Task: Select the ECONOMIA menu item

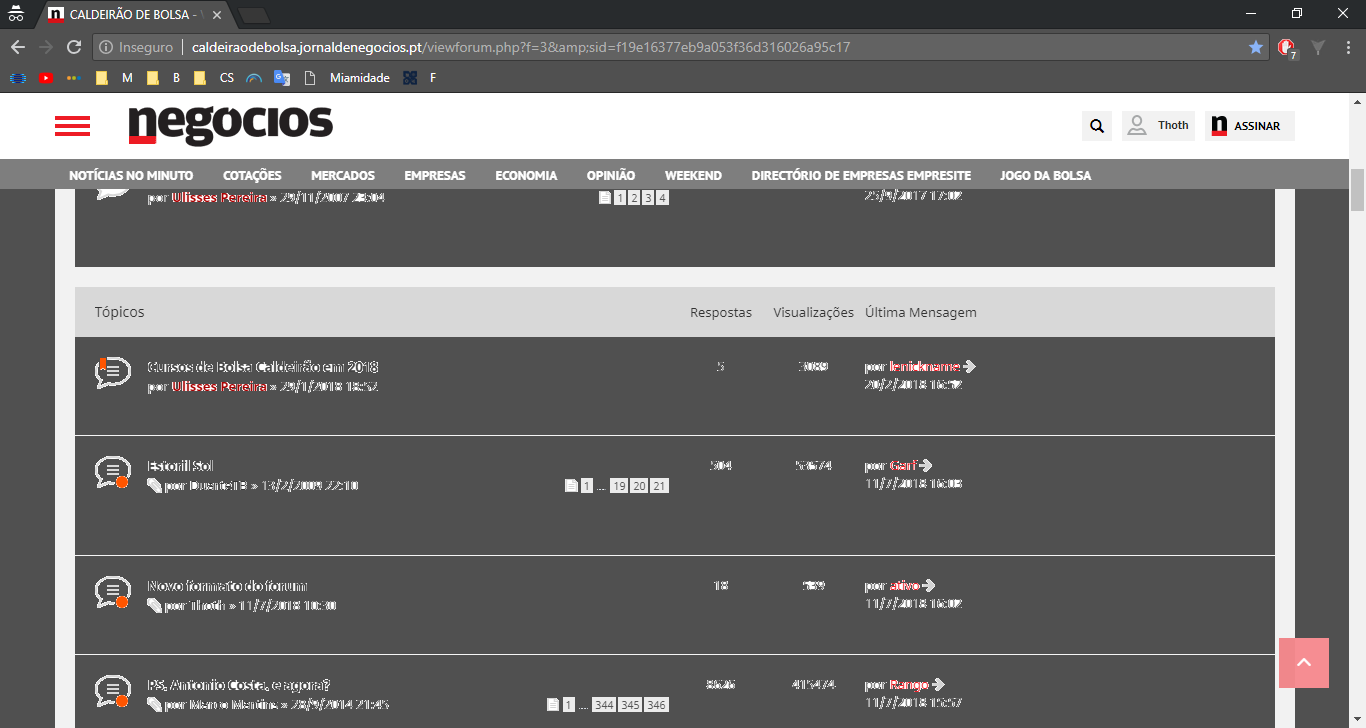Action: click(526, 175)
